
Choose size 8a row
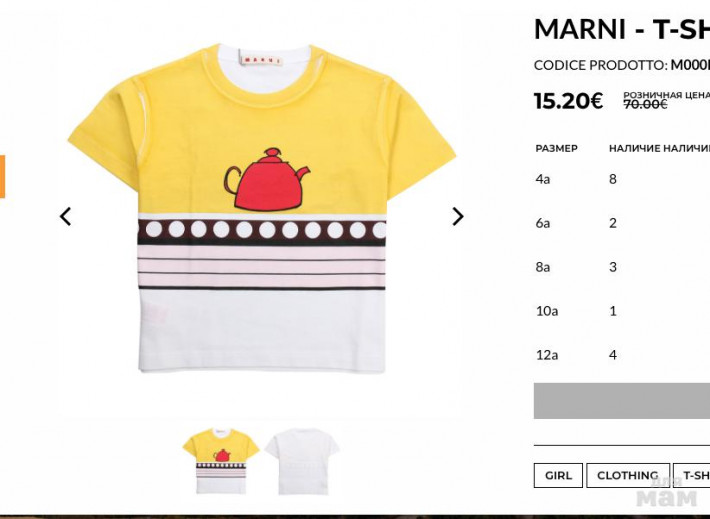622,267
